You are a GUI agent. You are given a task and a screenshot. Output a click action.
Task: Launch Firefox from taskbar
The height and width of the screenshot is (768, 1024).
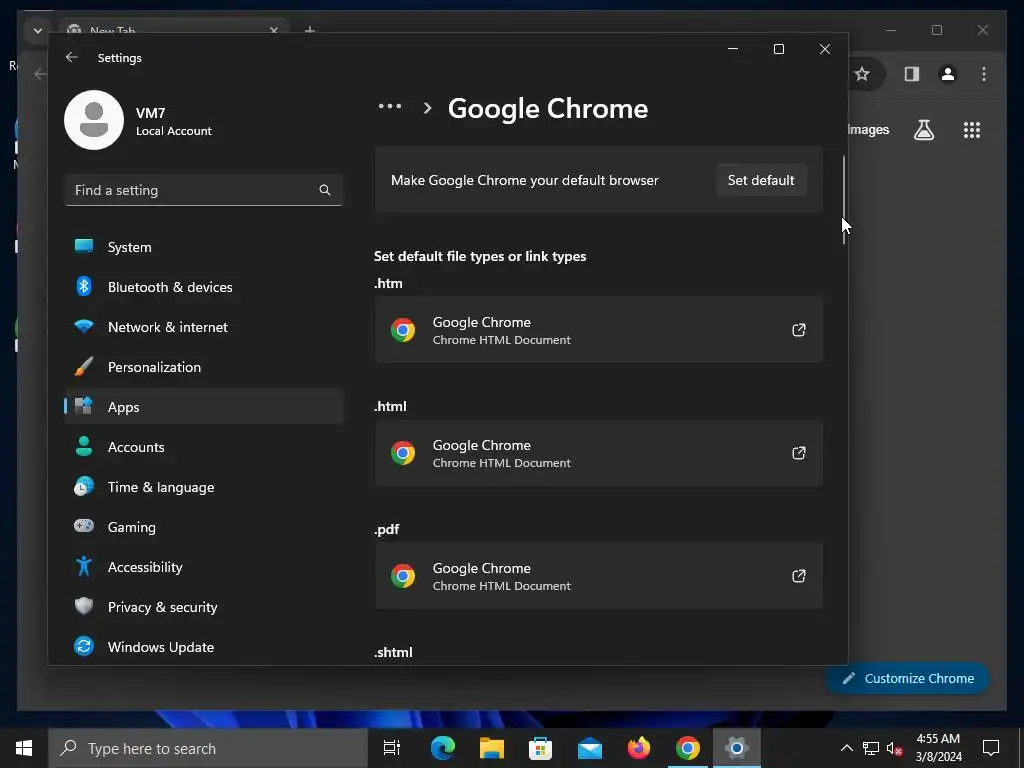[639, 748]
